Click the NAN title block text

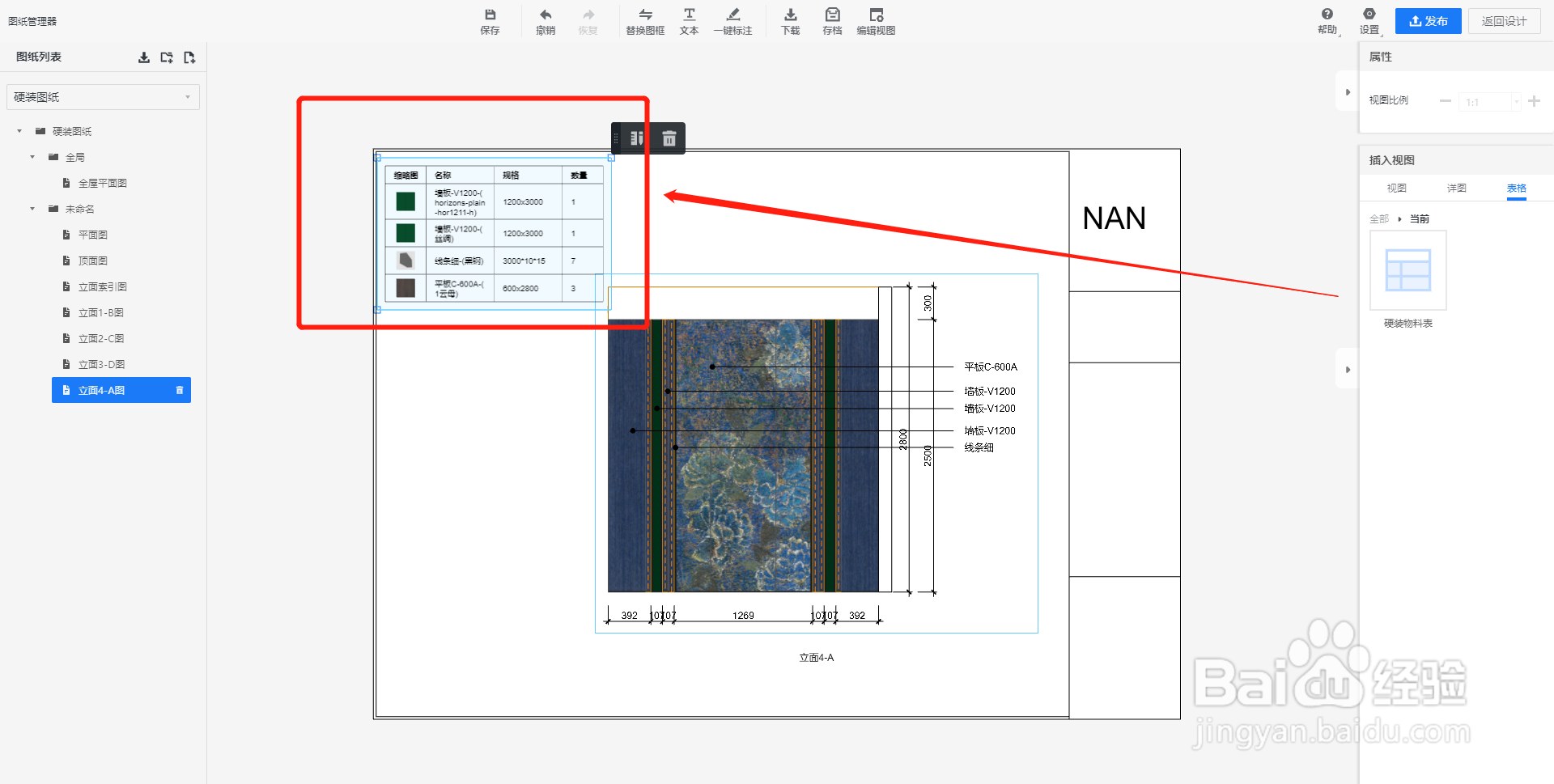point(1114,218)
